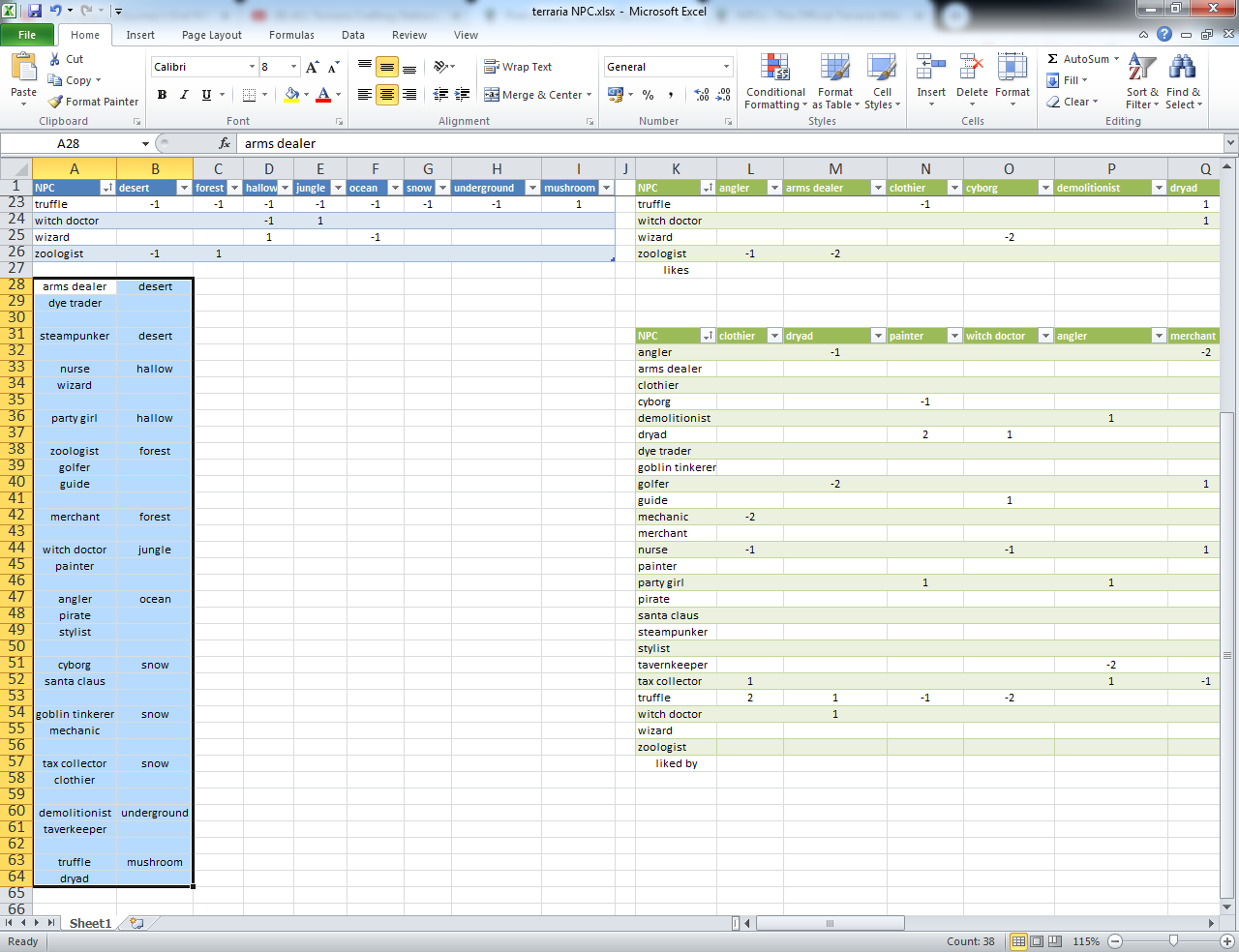Click the Undo arrow in quick access toolbar

pos(56,11)
